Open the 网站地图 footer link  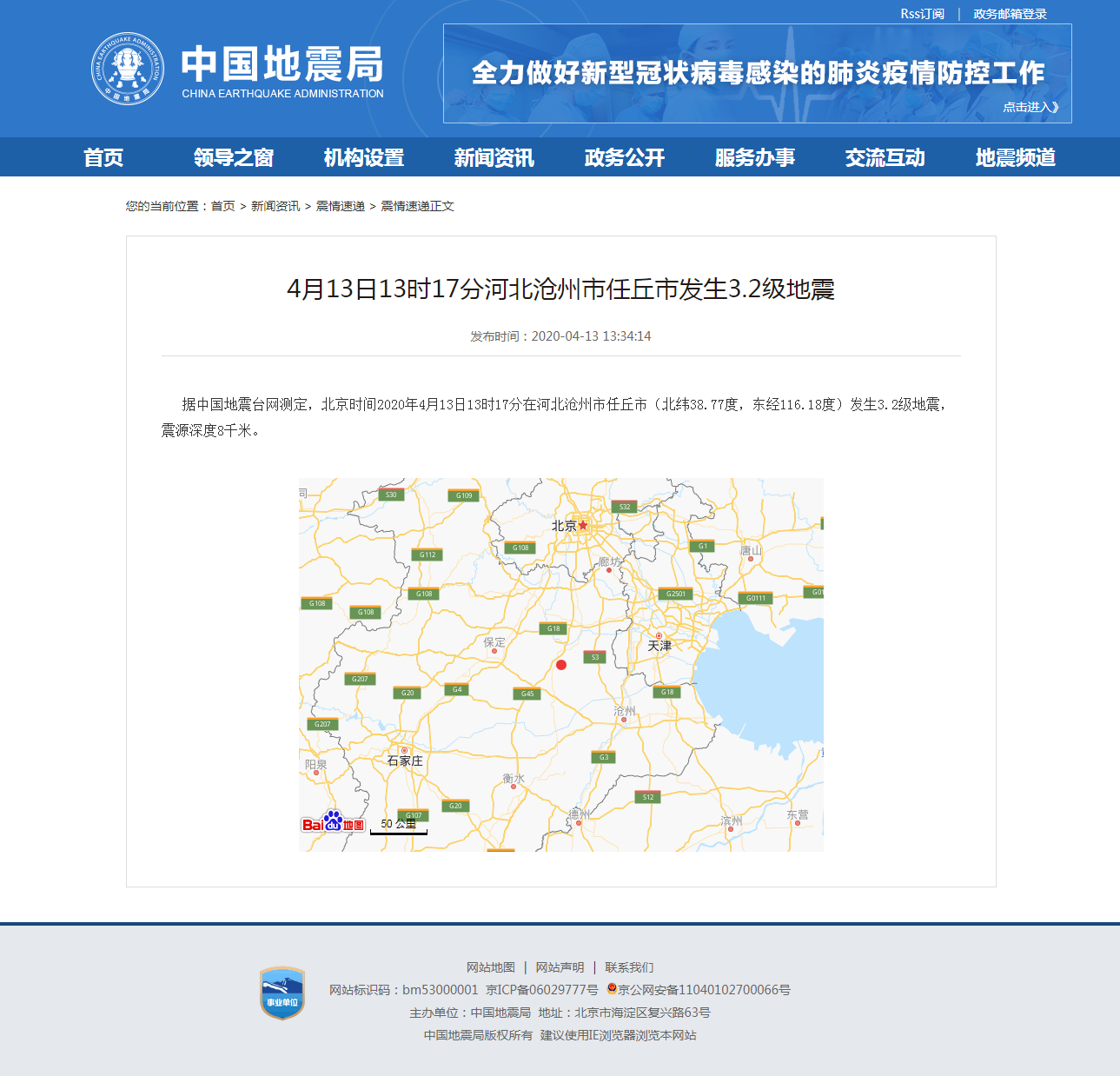[x=491, y=967]
